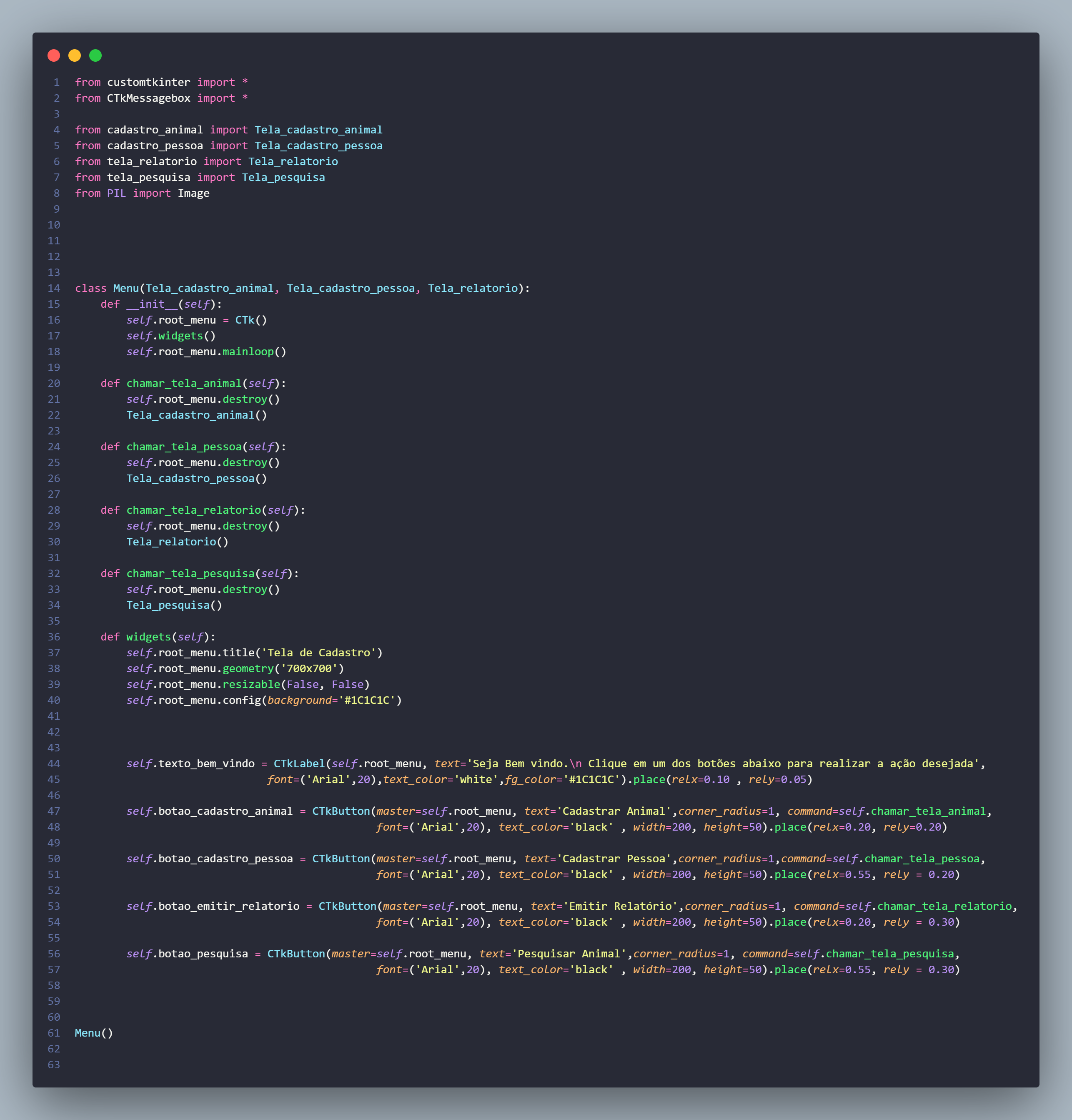Click the green traffic light window control
This screenshot has height=1120, width=1072.
96,55
